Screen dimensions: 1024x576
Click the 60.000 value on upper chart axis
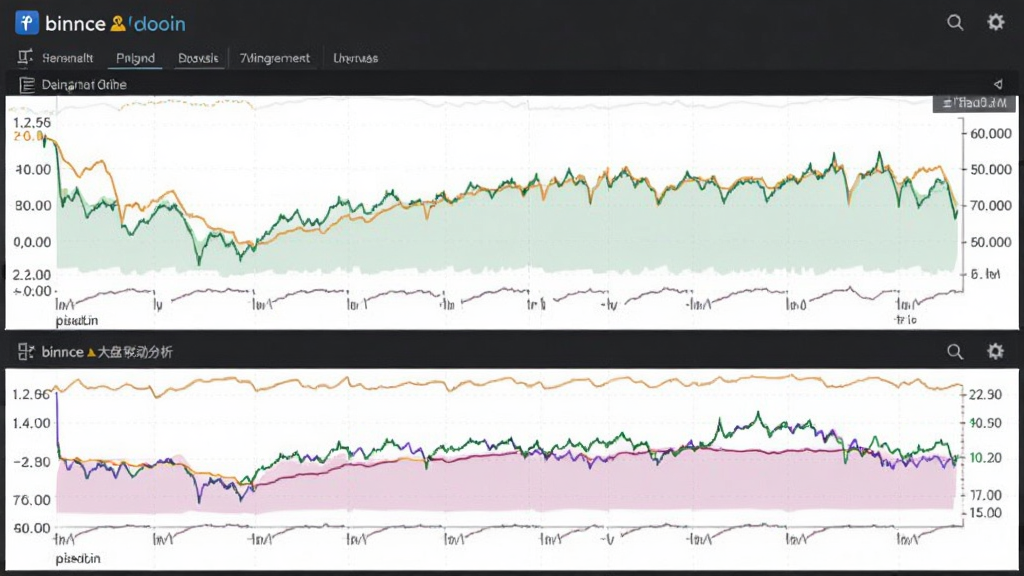click(991, 134)
